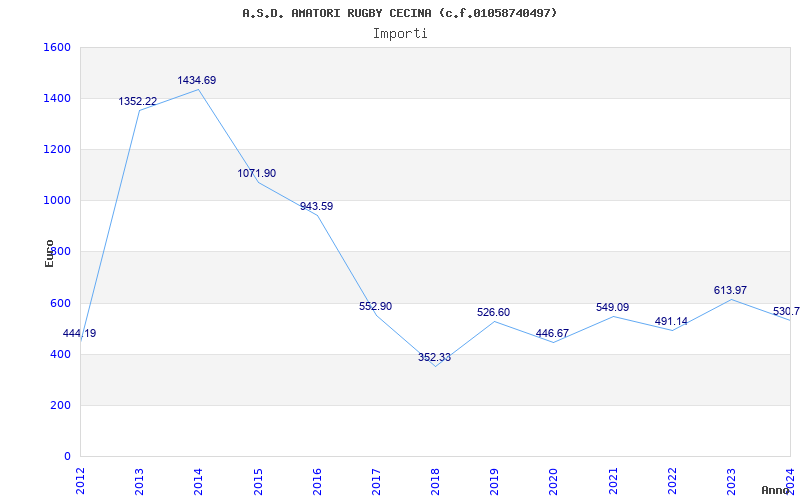Click the 549.09 data point label
The width and height of the screenshot is (800, 500).
[x=611, y=307]
